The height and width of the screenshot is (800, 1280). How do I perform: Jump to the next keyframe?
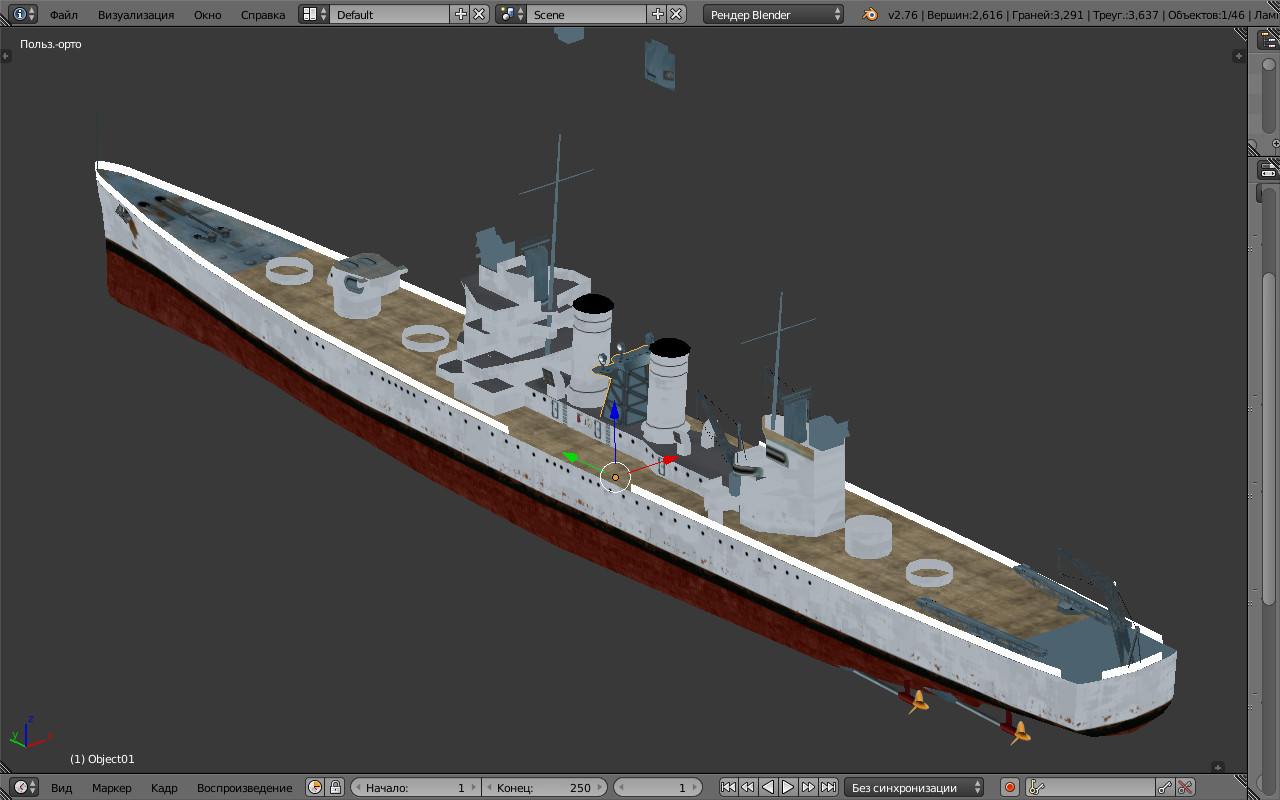pos(808,787)
